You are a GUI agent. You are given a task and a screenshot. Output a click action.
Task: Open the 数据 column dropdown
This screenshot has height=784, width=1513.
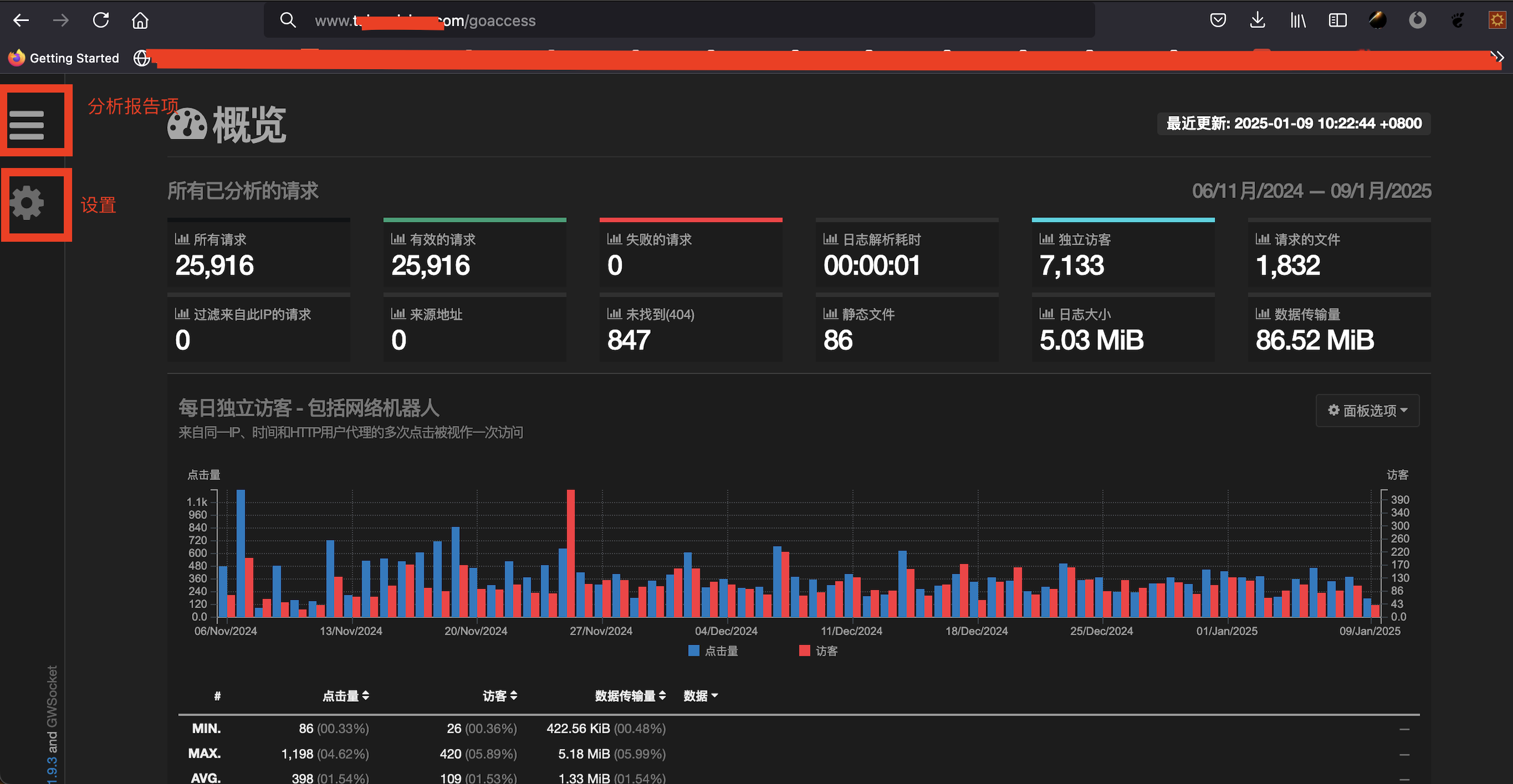coord(700,696)
